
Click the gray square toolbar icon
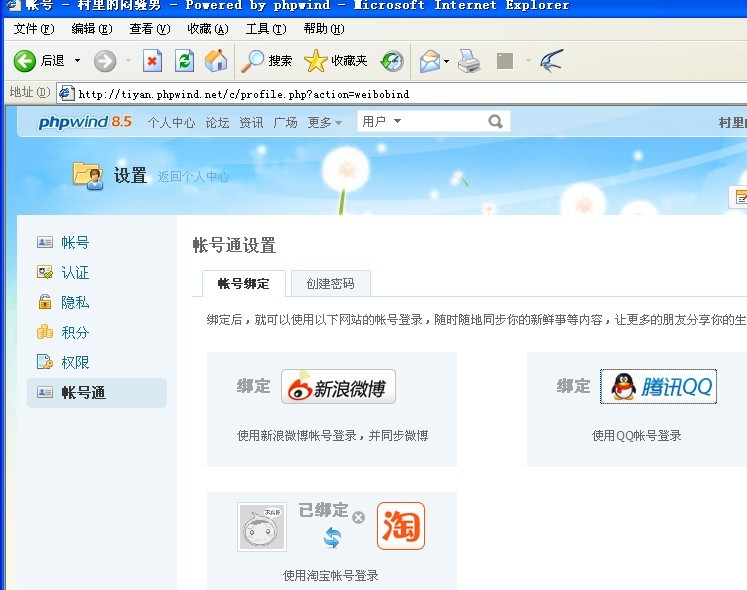(505, 61)
